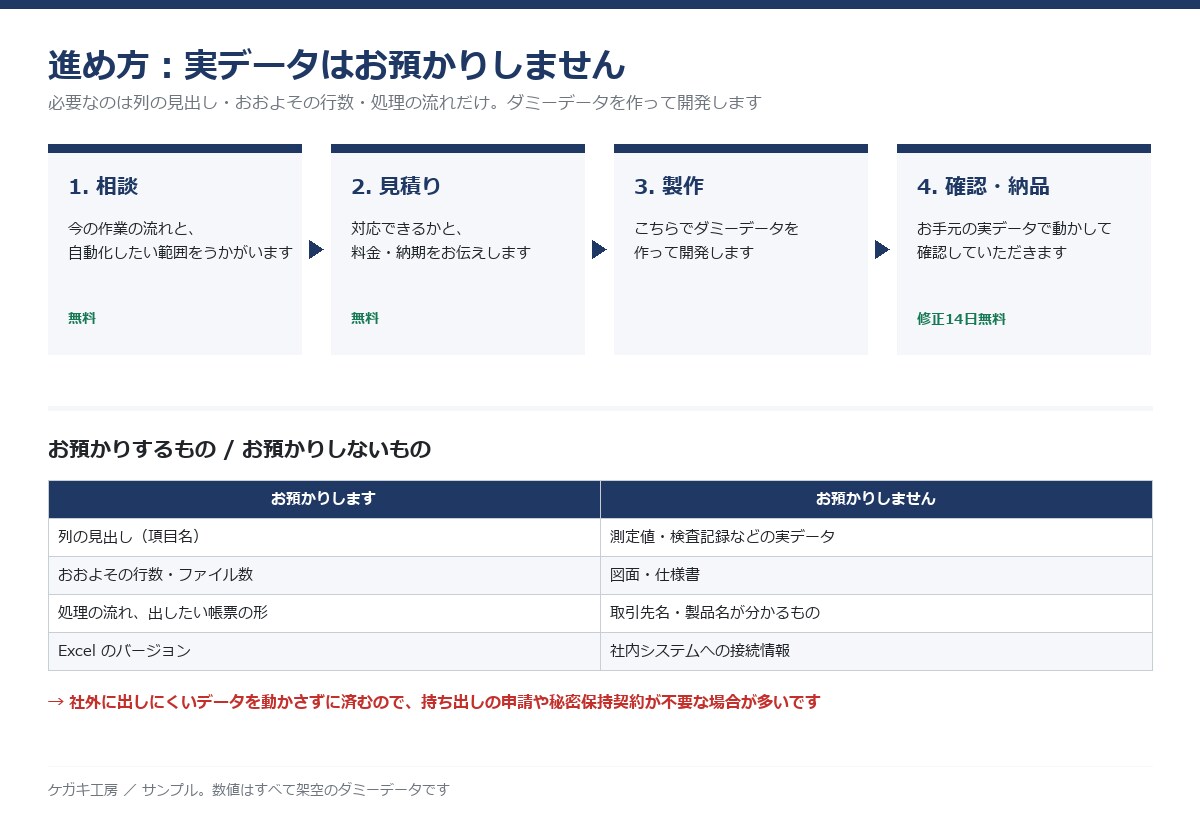1200x820 pixels.
Task: Click the footer text ケガキ工房 ／ サンプル
Action: [x=249, y=789]
